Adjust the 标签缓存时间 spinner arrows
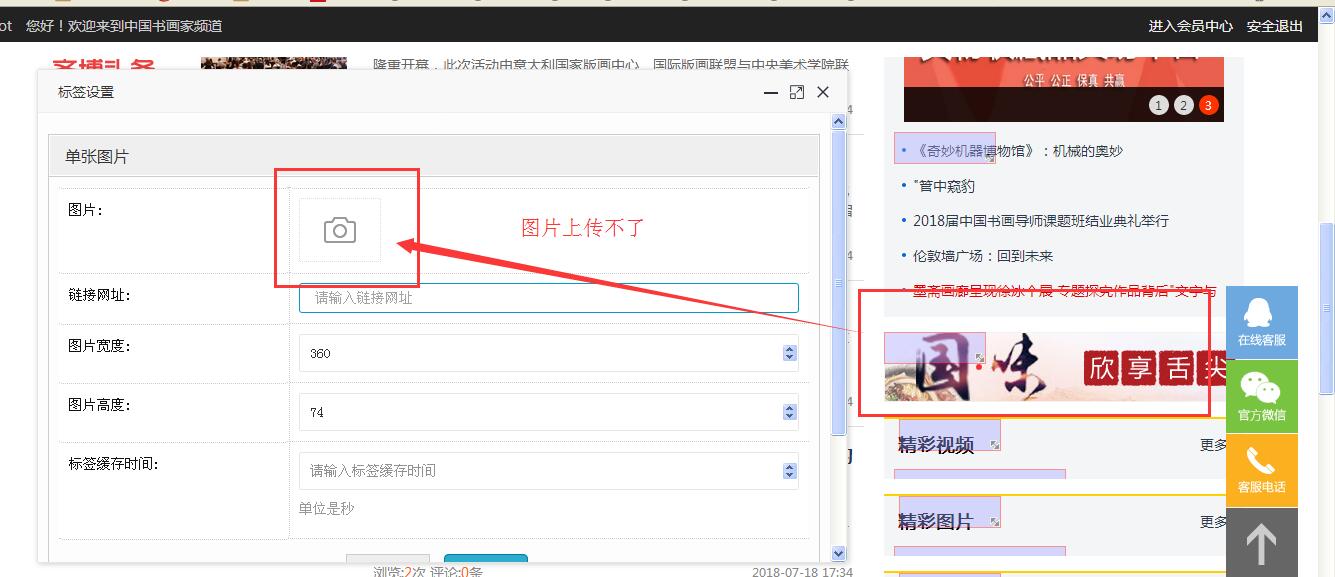 789,471
